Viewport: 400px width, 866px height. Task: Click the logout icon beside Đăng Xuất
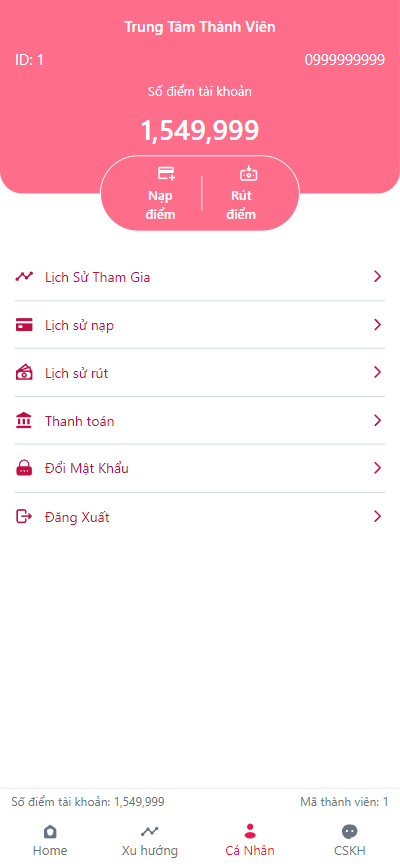pyautogui.click(x=24, y=517)
